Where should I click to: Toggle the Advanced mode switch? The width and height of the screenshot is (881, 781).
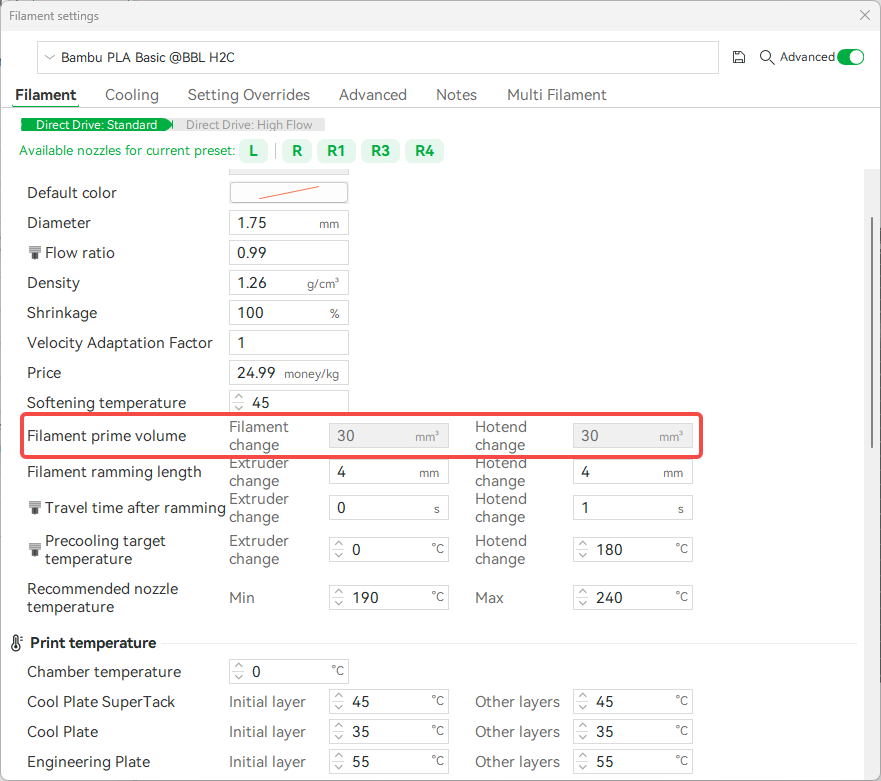(x=851, y=57)
